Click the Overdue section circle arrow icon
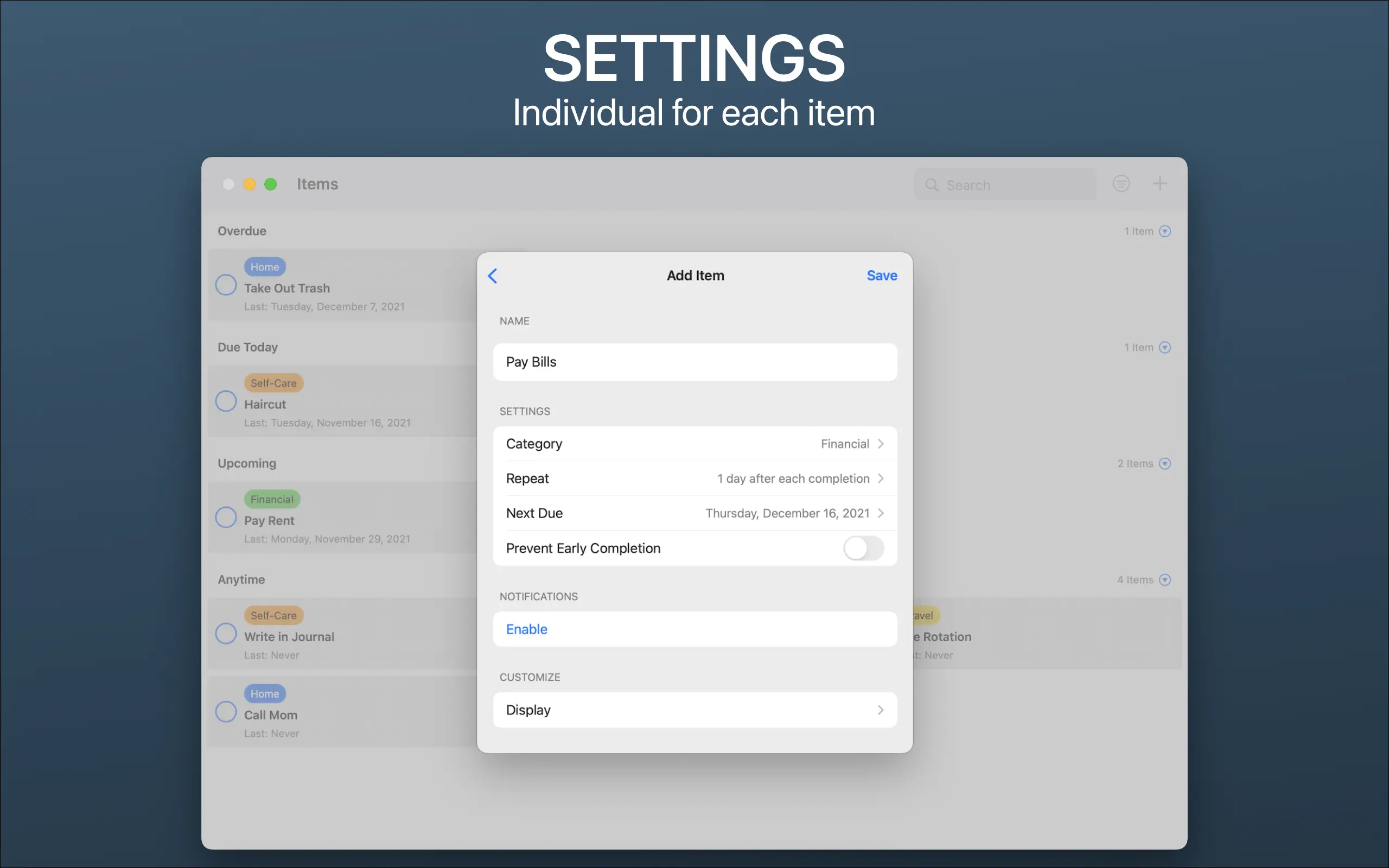The width and height of the screenshot is (1389, 868). pyautogui.click(x=1164, y=231)
